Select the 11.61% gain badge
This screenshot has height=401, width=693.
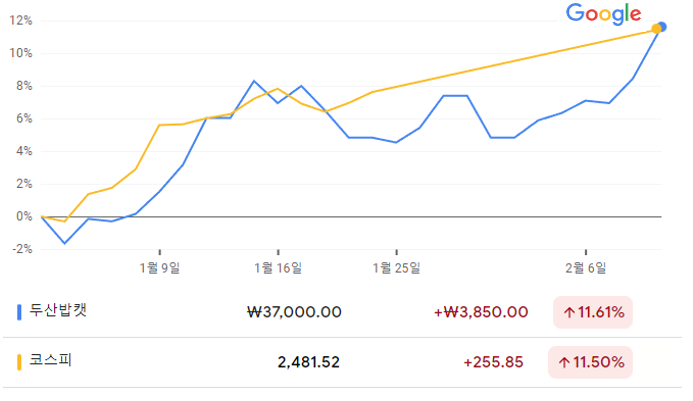pos(592,312)
